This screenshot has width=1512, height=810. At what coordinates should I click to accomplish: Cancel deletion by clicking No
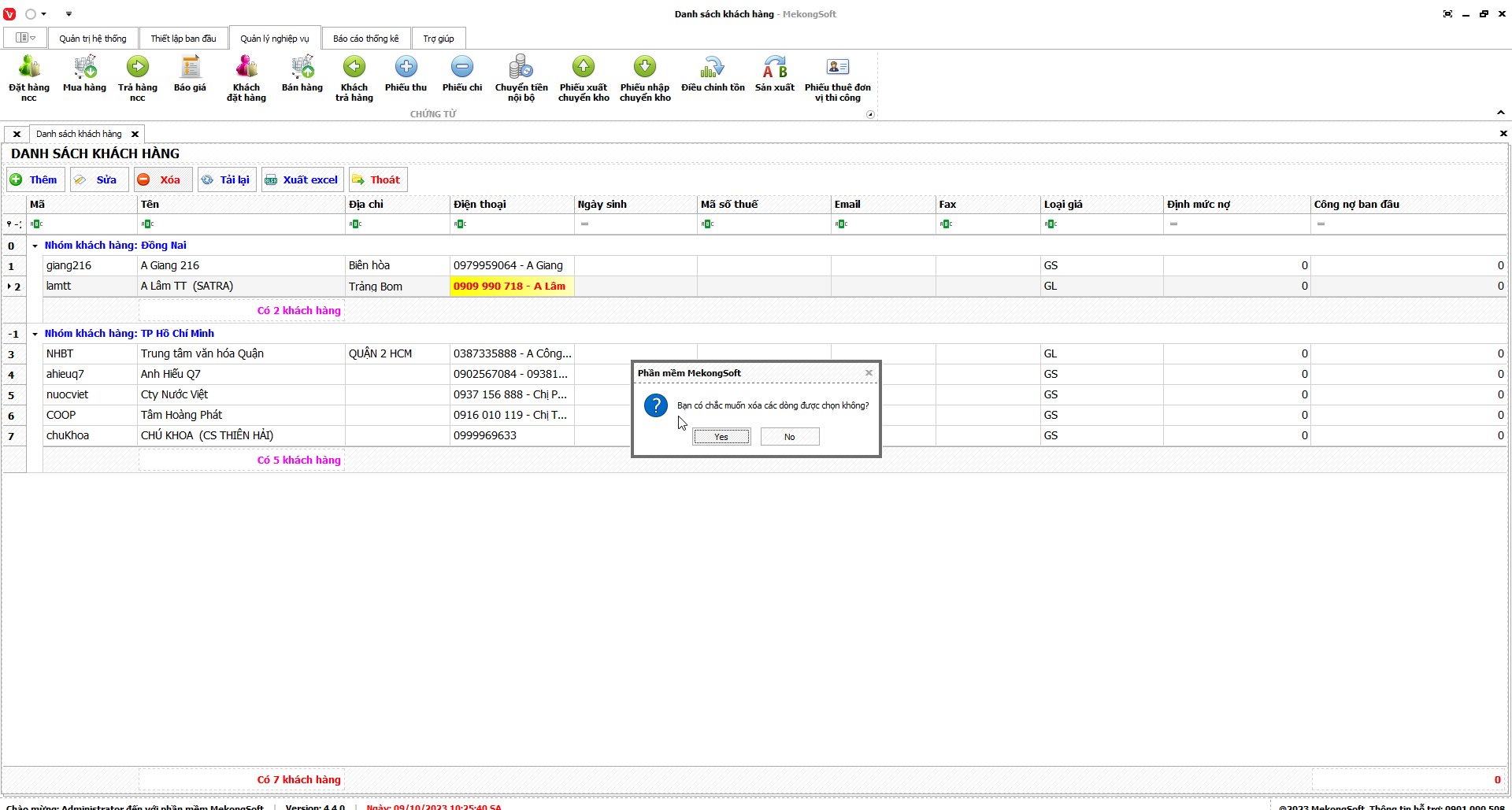[x=789, y=437]
